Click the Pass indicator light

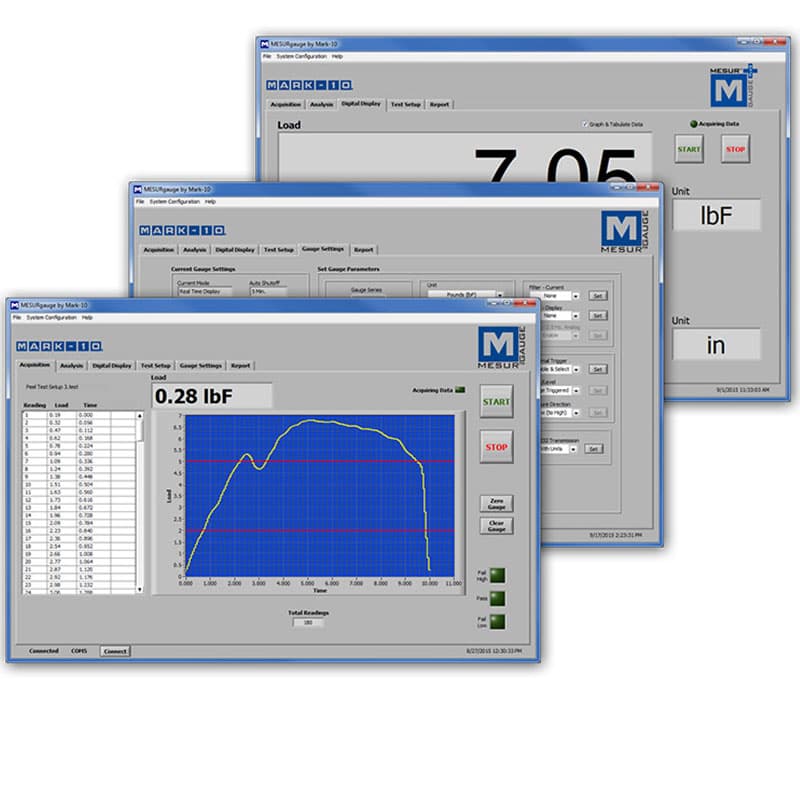497,598
